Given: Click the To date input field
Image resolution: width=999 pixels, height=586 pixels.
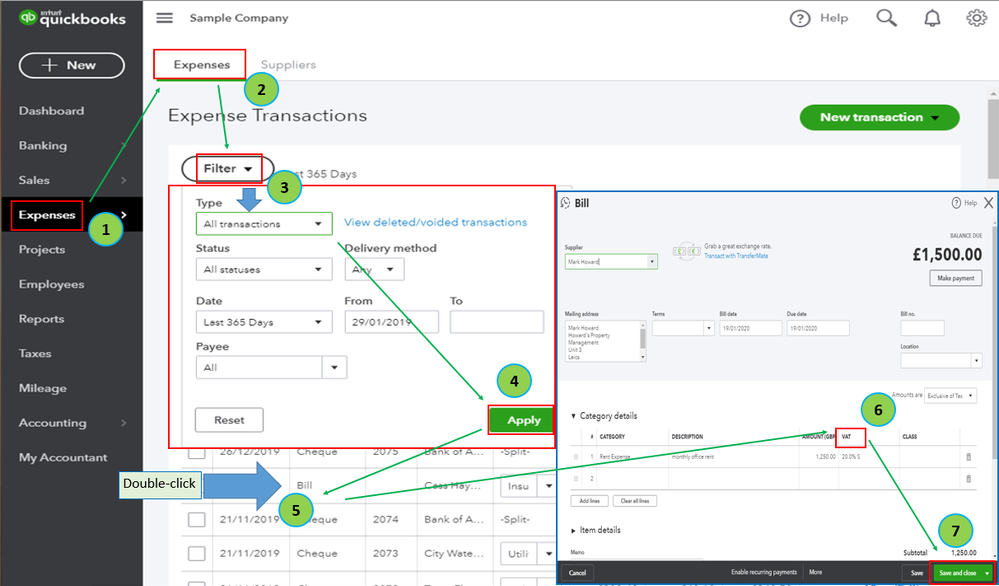Looking at the screenshot, I should tap(497, 322).
